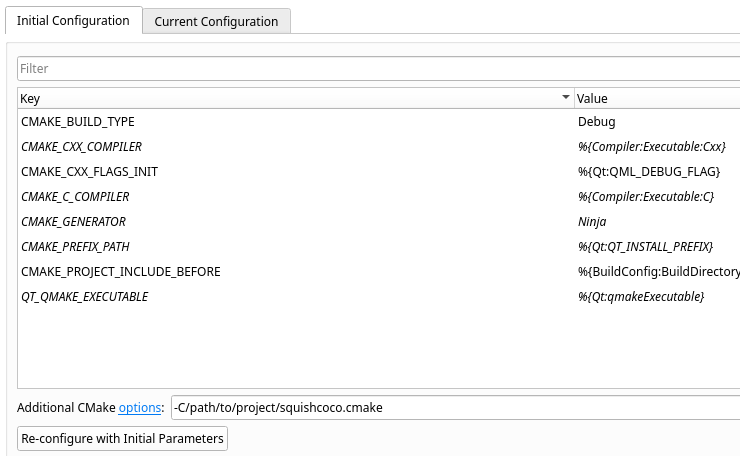
Task: Select the QT_QMAKE_EXECUTABLE key
Action: point(84,297)
